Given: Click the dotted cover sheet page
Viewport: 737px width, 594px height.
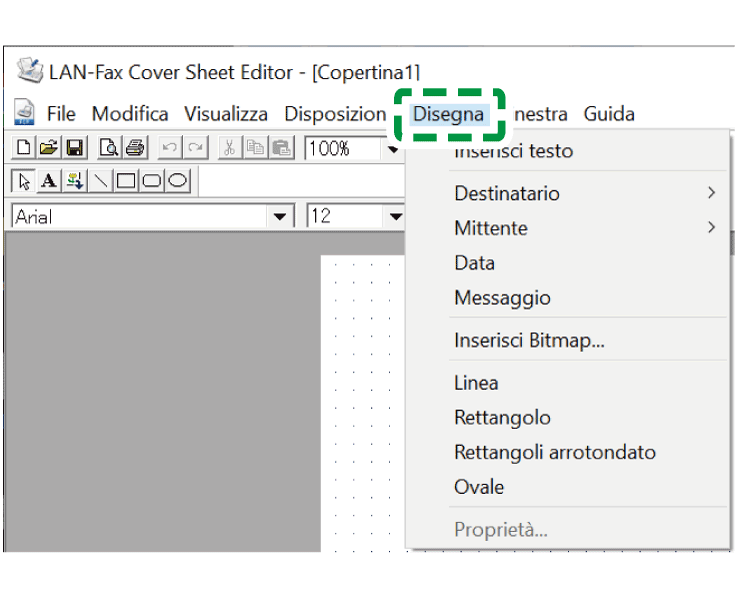Looking at the screenshot, I should pos(363,403).
